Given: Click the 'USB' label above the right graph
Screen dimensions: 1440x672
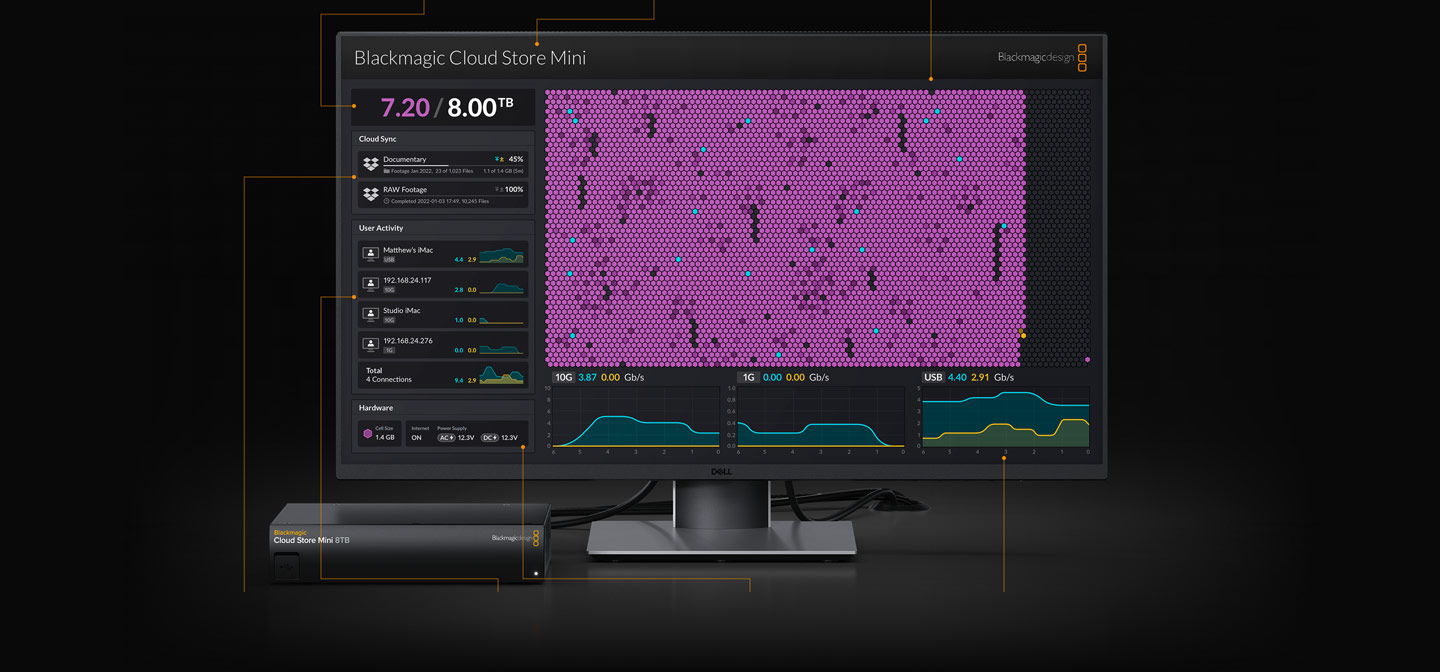Looking at the screenshot, I should 933,378.
